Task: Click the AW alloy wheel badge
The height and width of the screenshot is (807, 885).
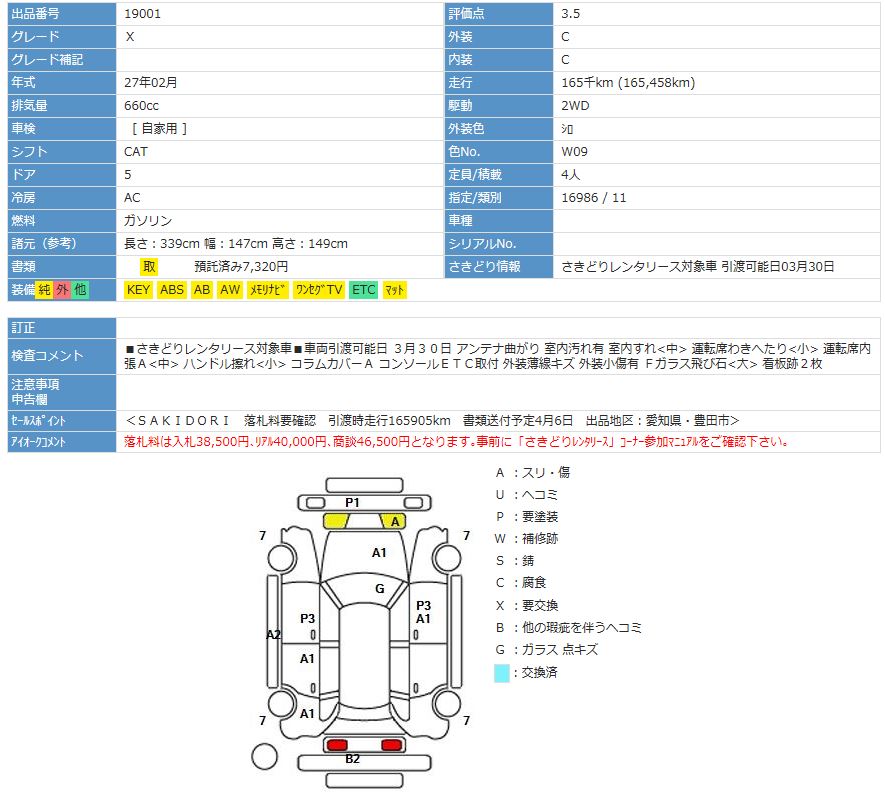Action: 231,290
